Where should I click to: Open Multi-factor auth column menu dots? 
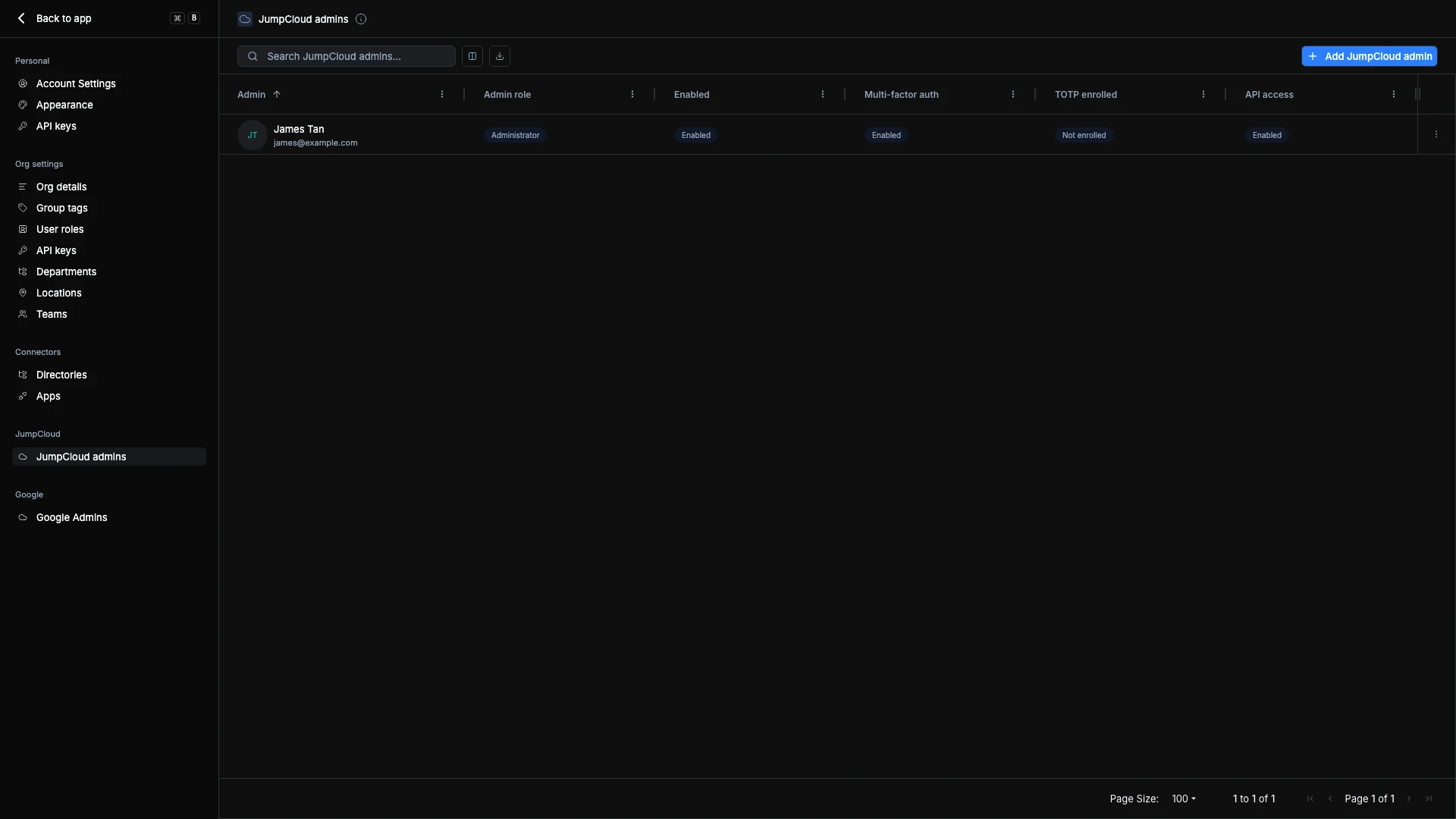pos(1013,95)
